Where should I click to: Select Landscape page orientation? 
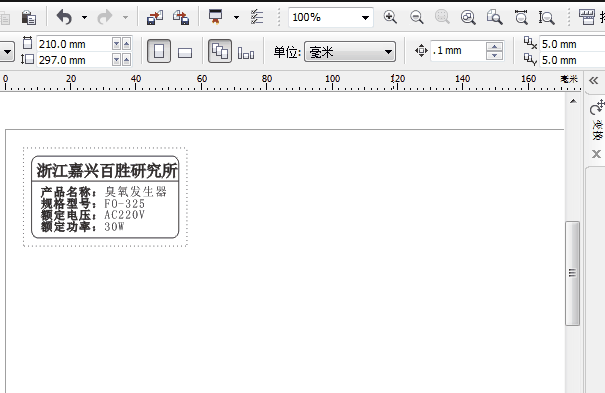pyautogui.click(x=185, y=52)
